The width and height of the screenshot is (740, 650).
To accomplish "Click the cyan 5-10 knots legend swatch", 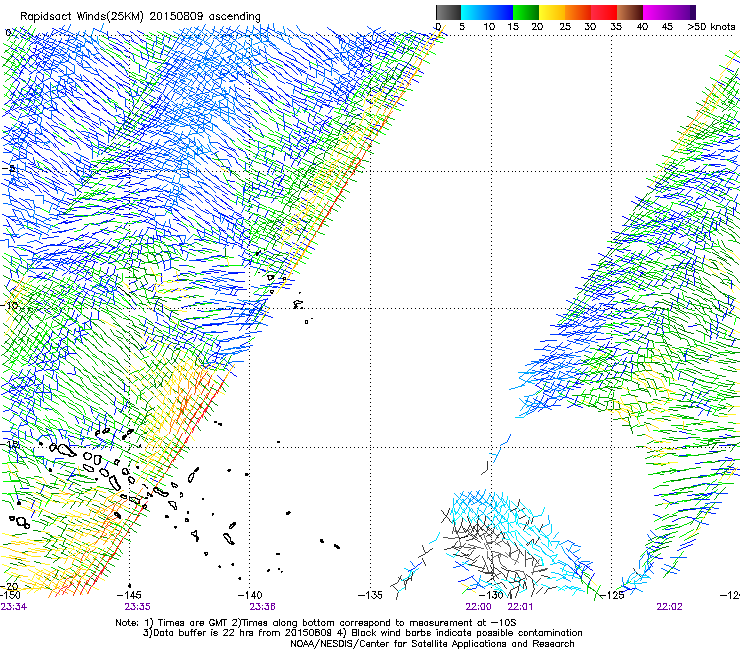I will tap(474, 12).
